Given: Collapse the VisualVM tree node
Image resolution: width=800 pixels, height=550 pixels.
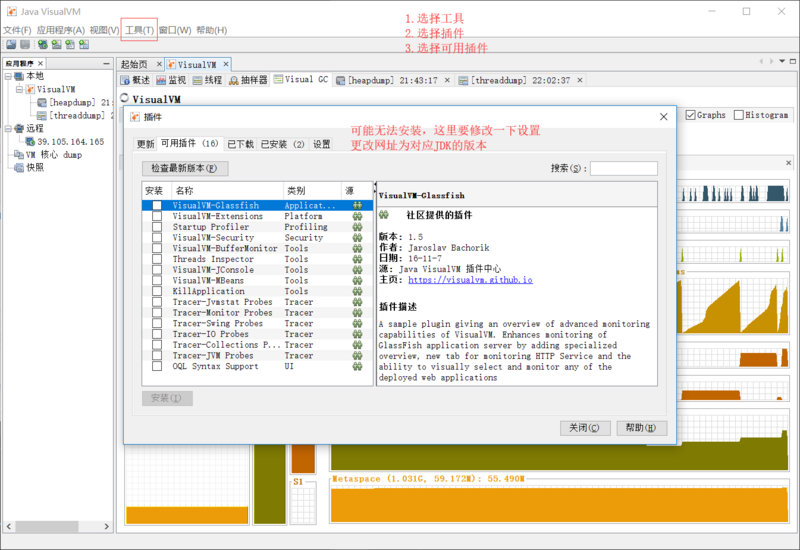Looking at the screenshot, I should click(x=19, y=89).
